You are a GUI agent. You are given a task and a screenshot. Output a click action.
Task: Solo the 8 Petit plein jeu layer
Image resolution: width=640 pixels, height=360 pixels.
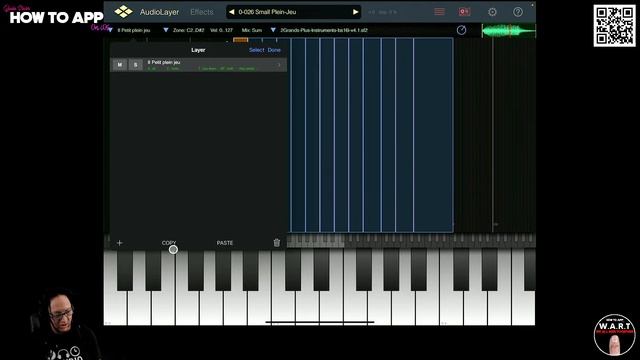(x=136, y=64)
